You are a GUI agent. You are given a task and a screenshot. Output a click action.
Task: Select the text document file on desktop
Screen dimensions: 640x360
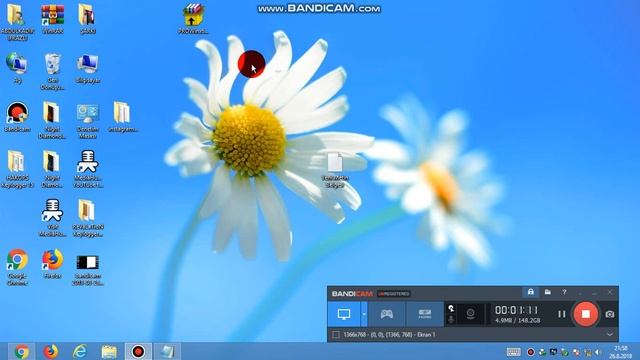[335, 171]
